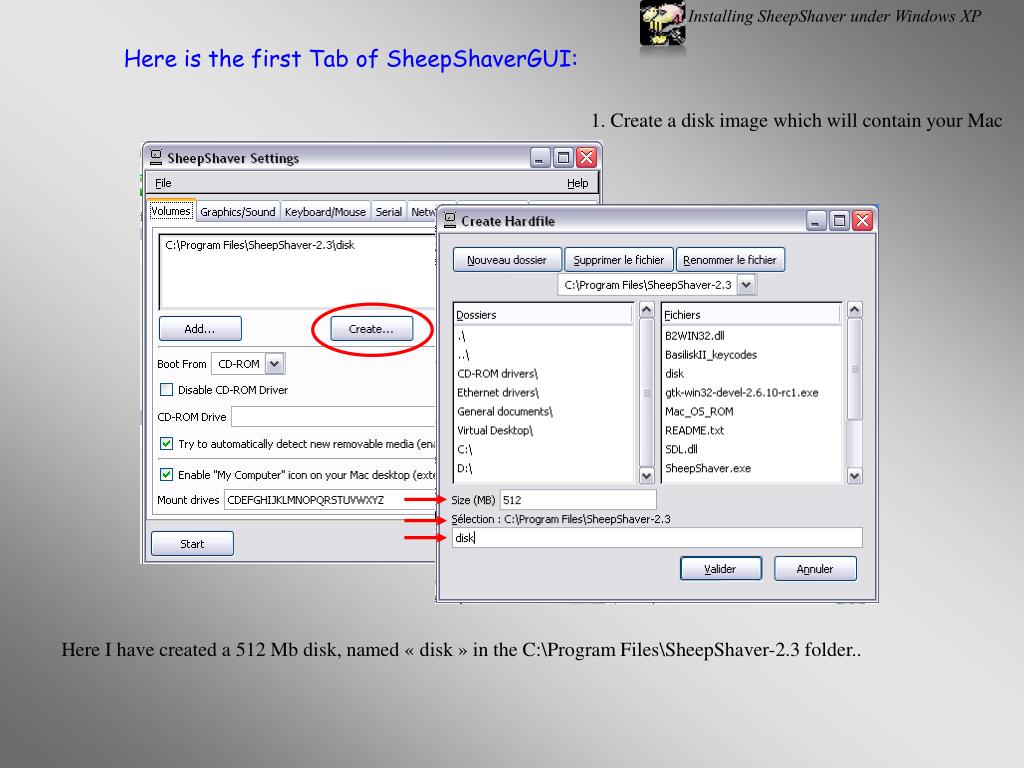
Task: Select the General documents\ folder
Action: 505,411
